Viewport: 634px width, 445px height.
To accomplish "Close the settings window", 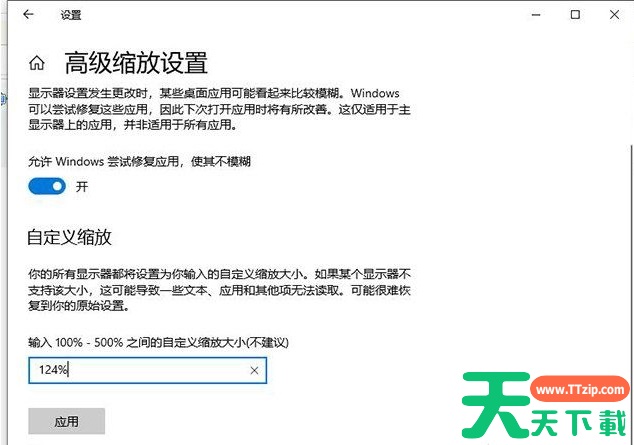I will click(614, 15).
